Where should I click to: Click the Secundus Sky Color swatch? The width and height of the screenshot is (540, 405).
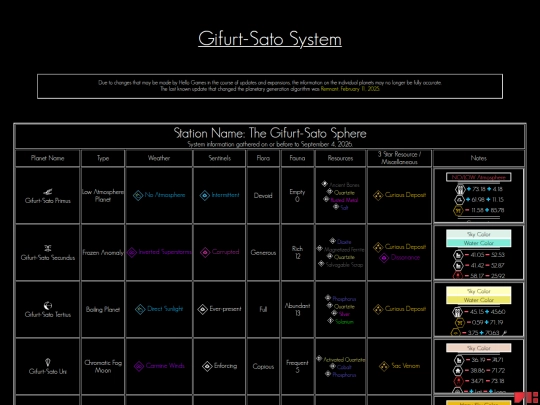coord(478,235)
